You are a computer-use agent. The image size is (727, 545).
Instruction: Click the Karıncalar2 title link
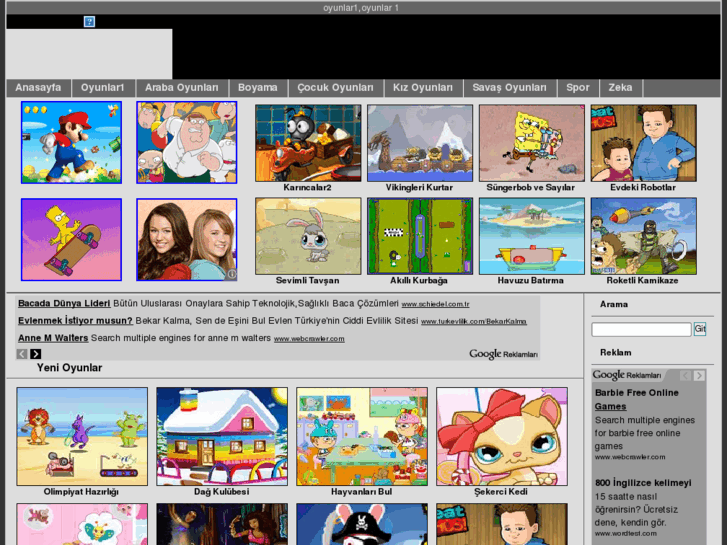click(x=307, y=187)
